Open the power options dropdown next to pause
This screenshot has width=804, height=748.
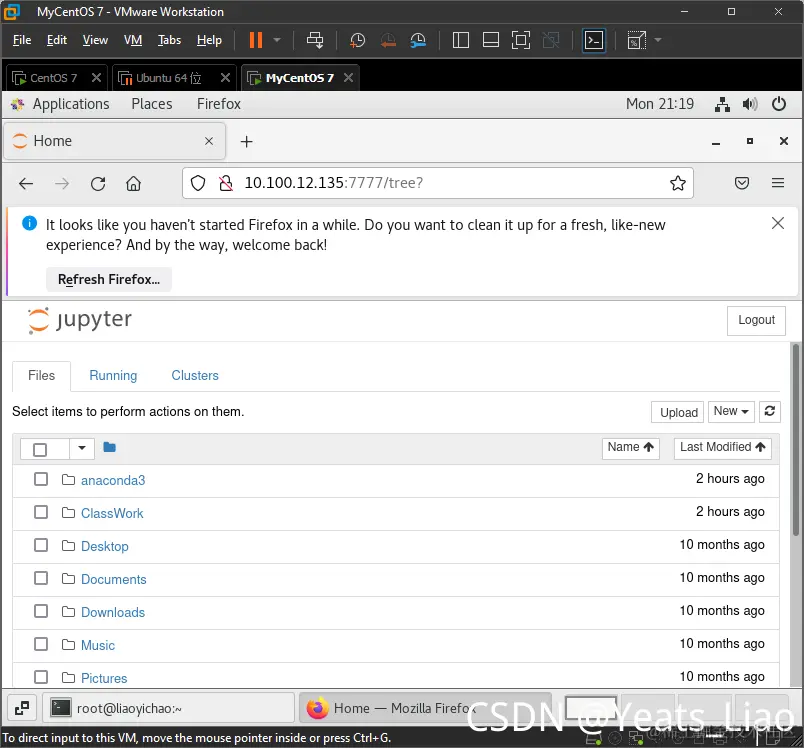coord(277,40)
